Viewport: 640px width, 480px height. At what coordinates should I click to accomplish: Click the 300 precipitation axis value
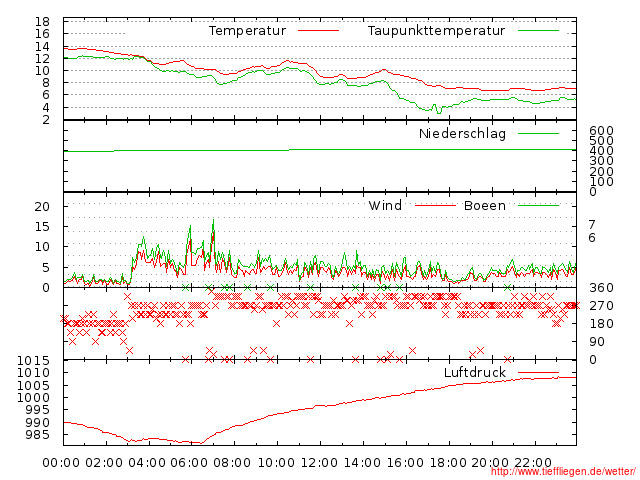pos(601,161)
